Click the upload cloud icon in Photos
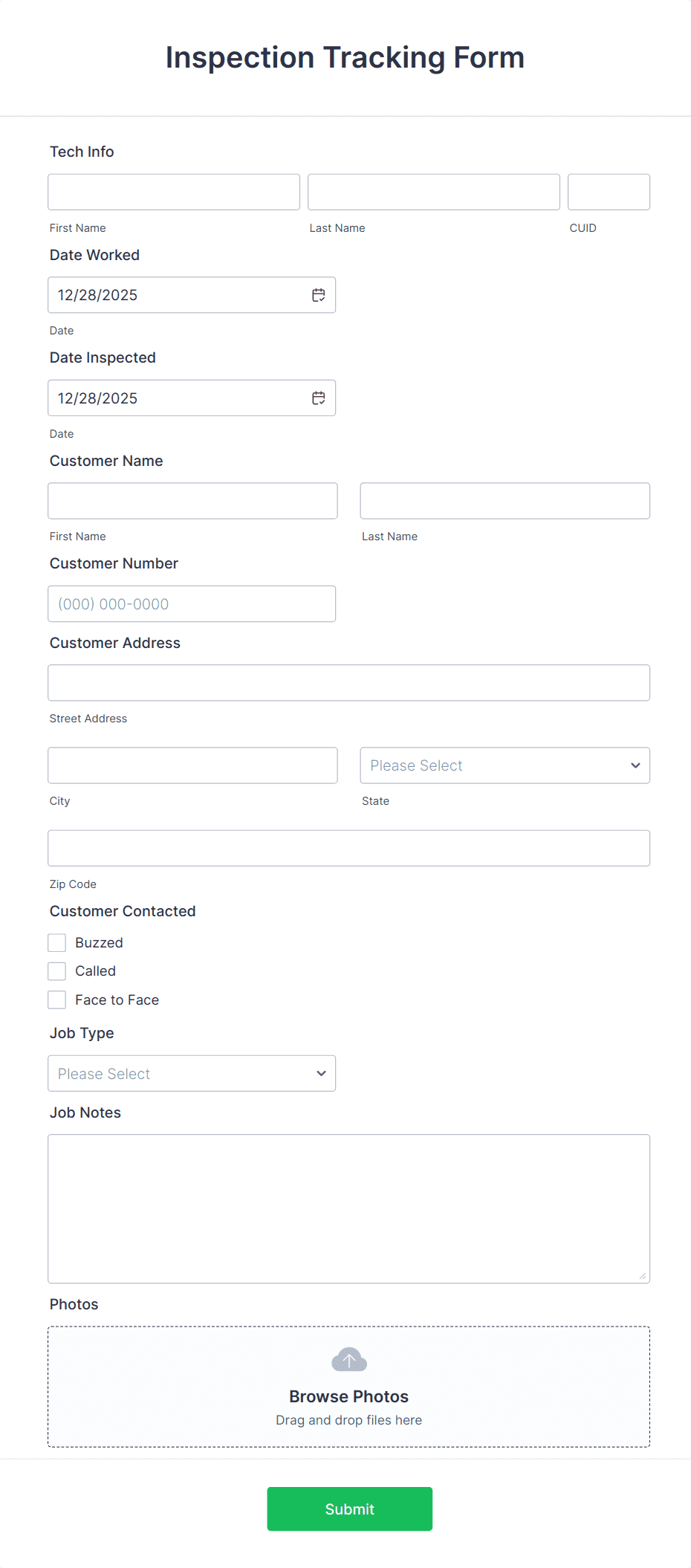Screen dimensions: 691x1568 348,1359
